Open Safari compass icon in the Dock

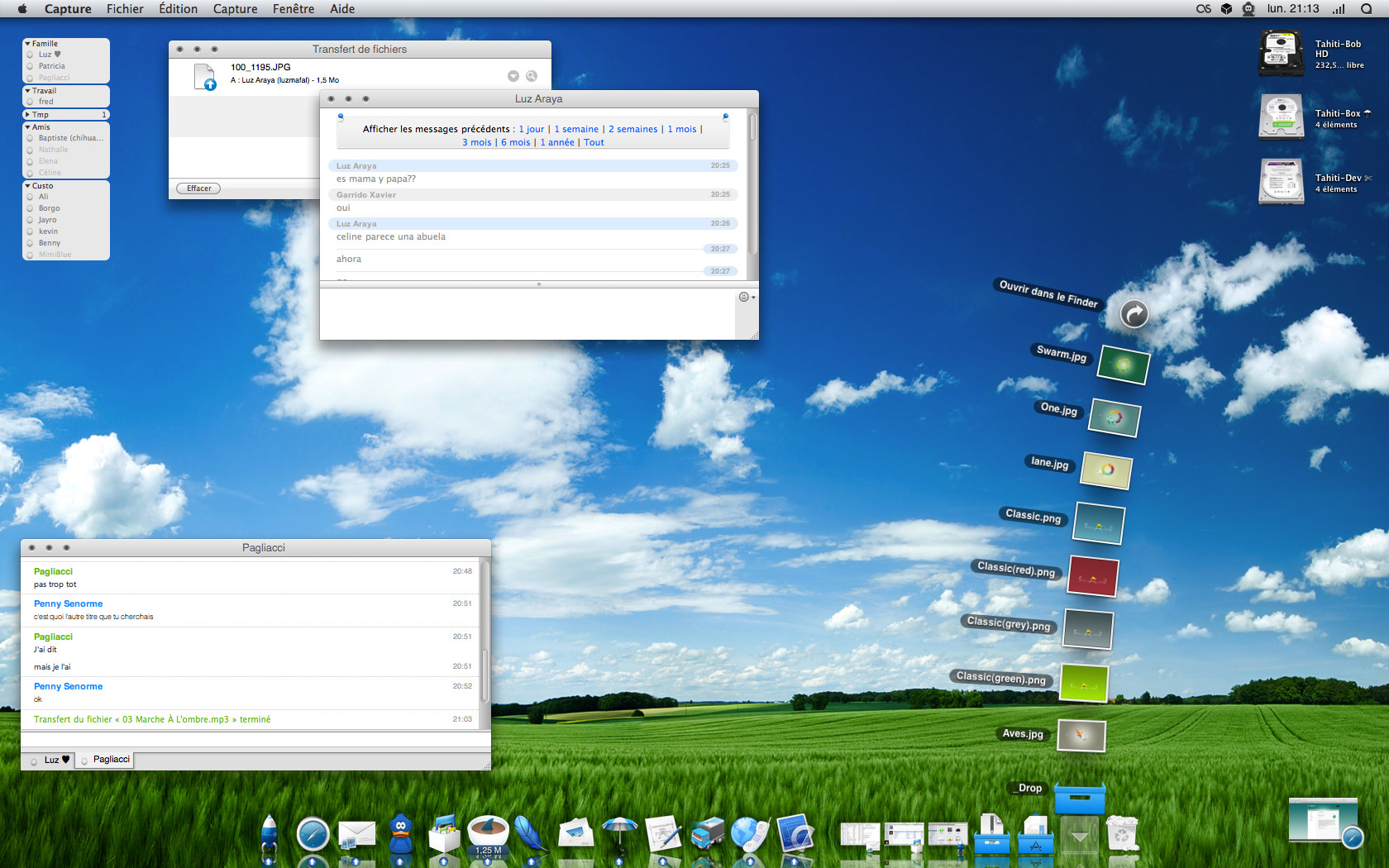tap(313, 835)
